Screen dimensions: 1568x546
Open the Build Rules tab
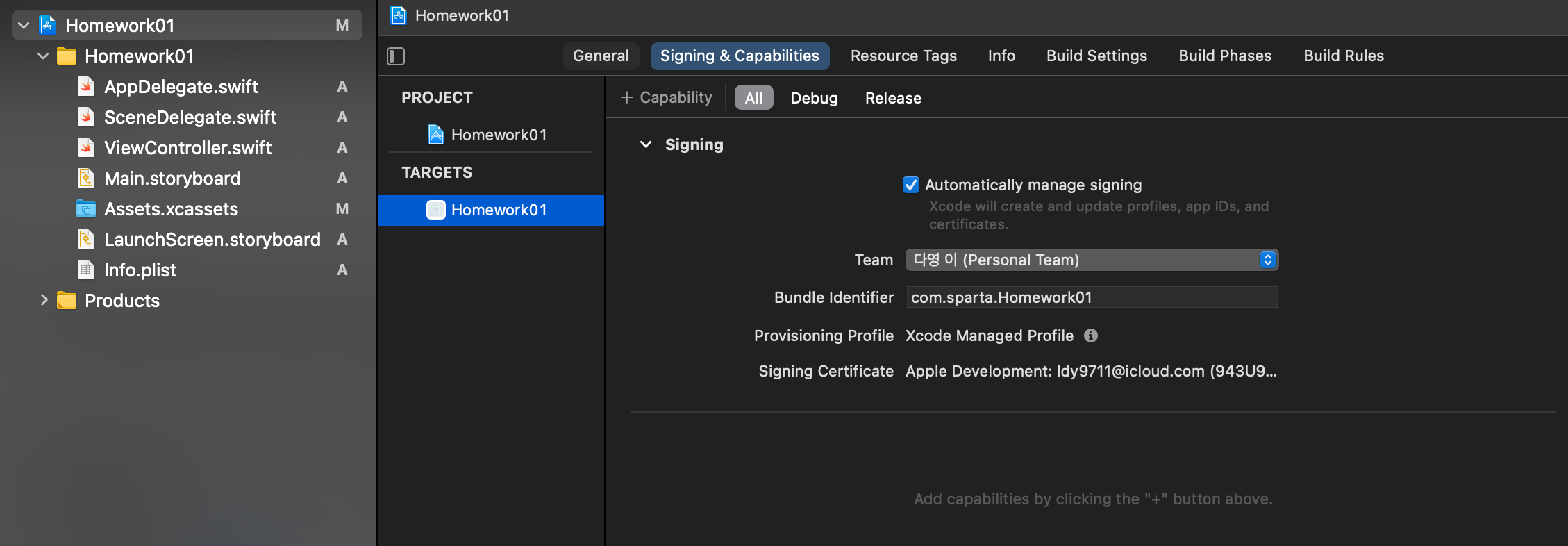[1344, 56]
